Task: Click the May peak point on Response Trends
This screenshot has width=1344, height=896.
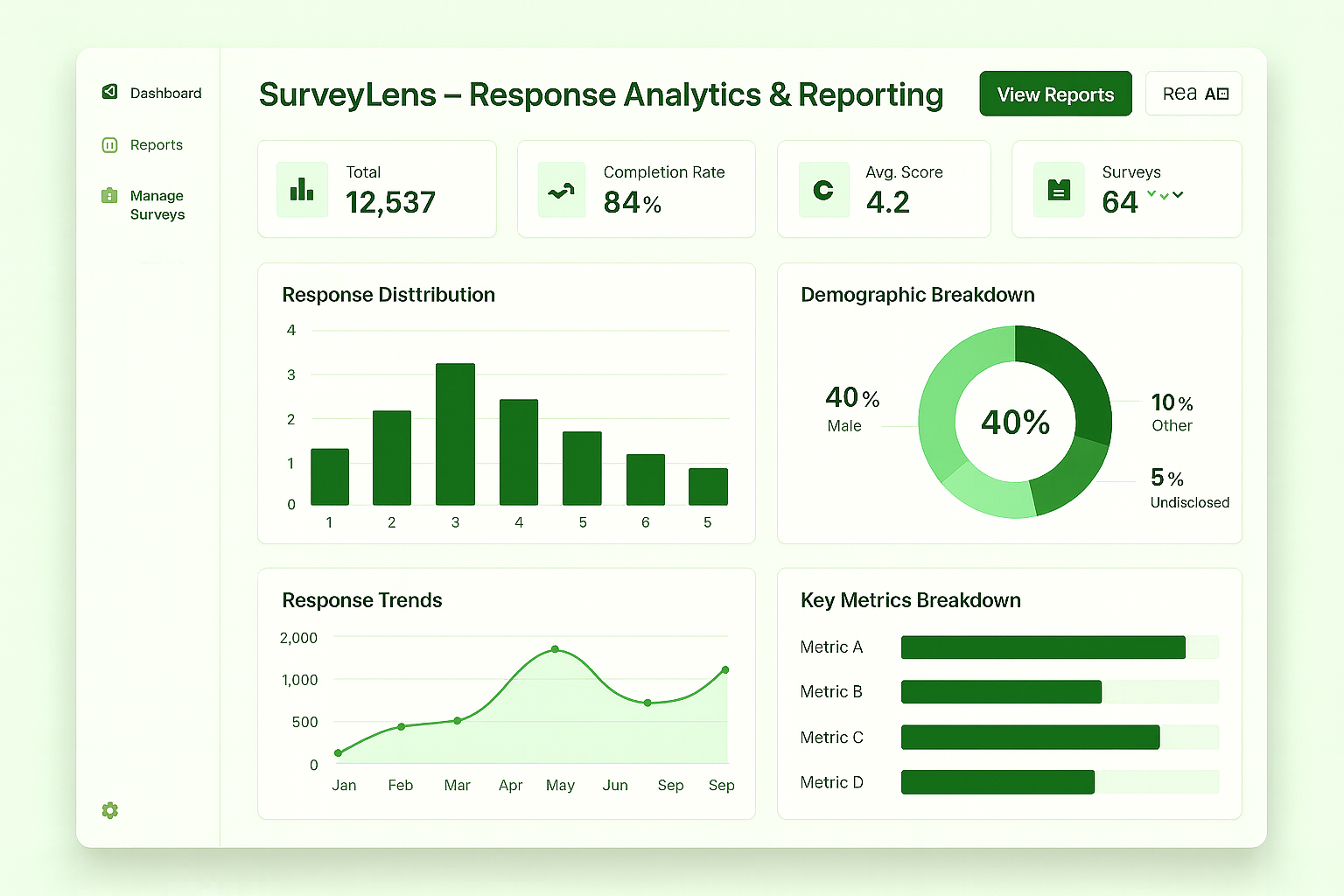Action: pos(554,649)
